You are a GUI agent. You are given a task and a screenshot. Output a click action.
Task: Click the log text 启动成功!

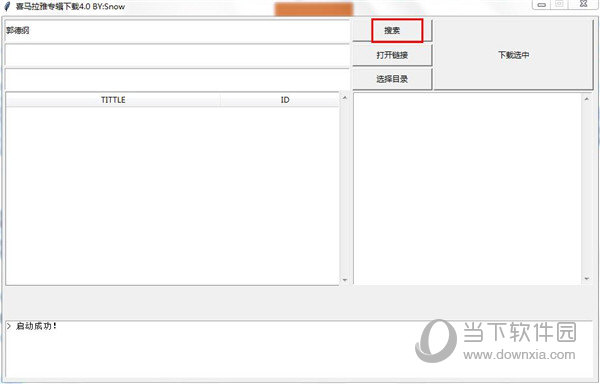click(36, 326)
